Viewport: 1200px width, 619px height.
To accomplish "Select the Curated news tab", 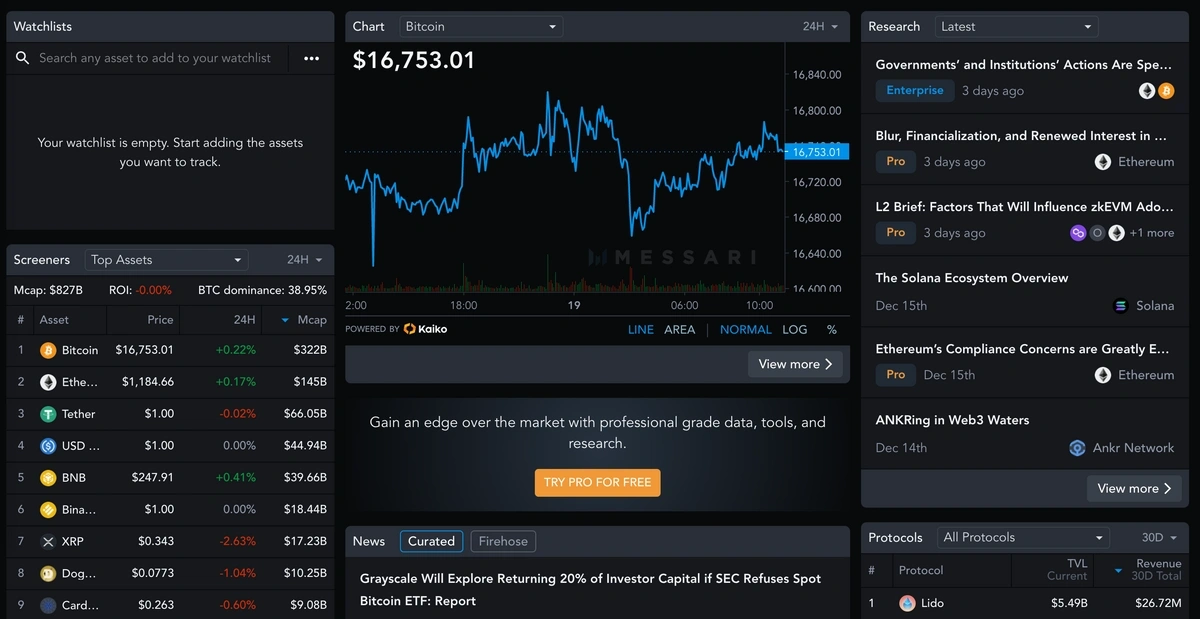I will coord(431,541).
